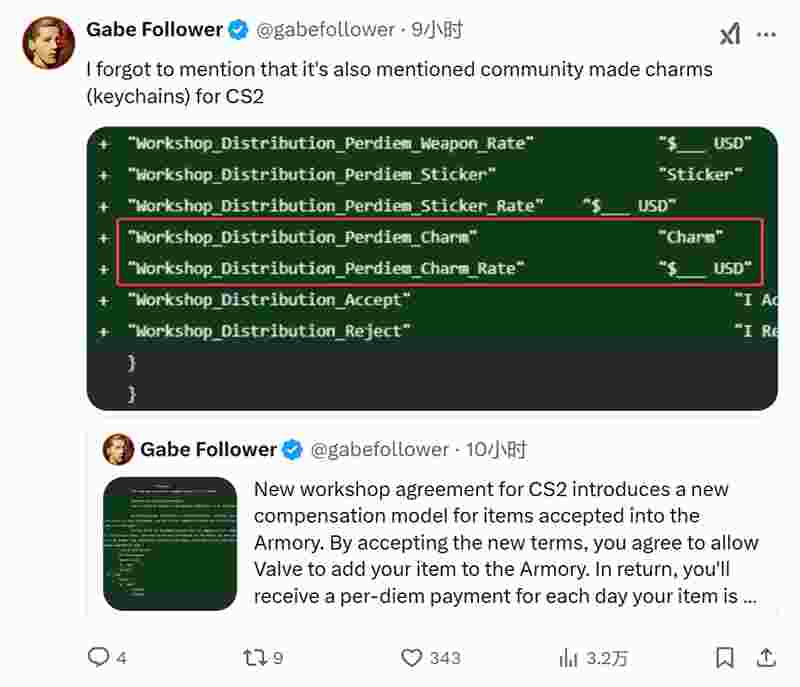Open the code diff screenshot image
Image resolution: width=800 pixels, height=687 pixels.
pyautogui.click(x=432, y=268)
